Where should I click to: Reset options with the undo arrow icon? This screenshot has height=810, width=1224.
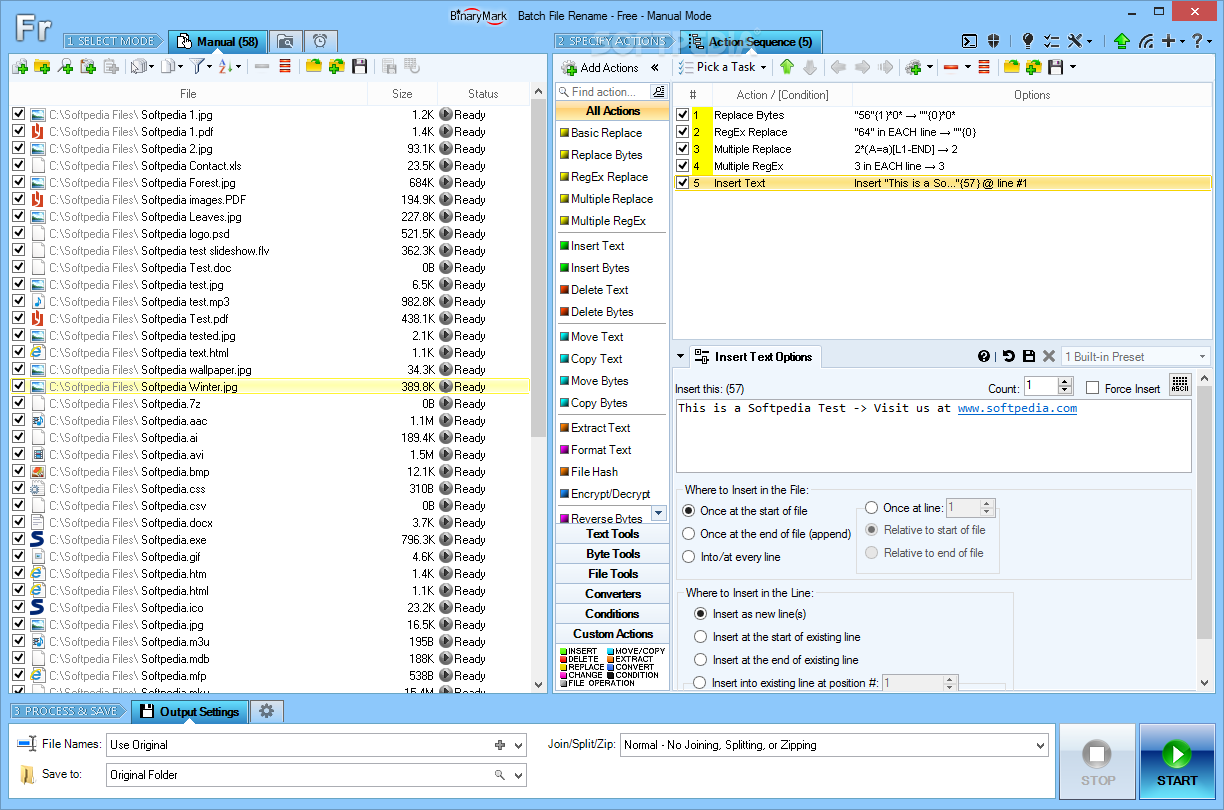pyautogui.click(x=1008, y=356)
